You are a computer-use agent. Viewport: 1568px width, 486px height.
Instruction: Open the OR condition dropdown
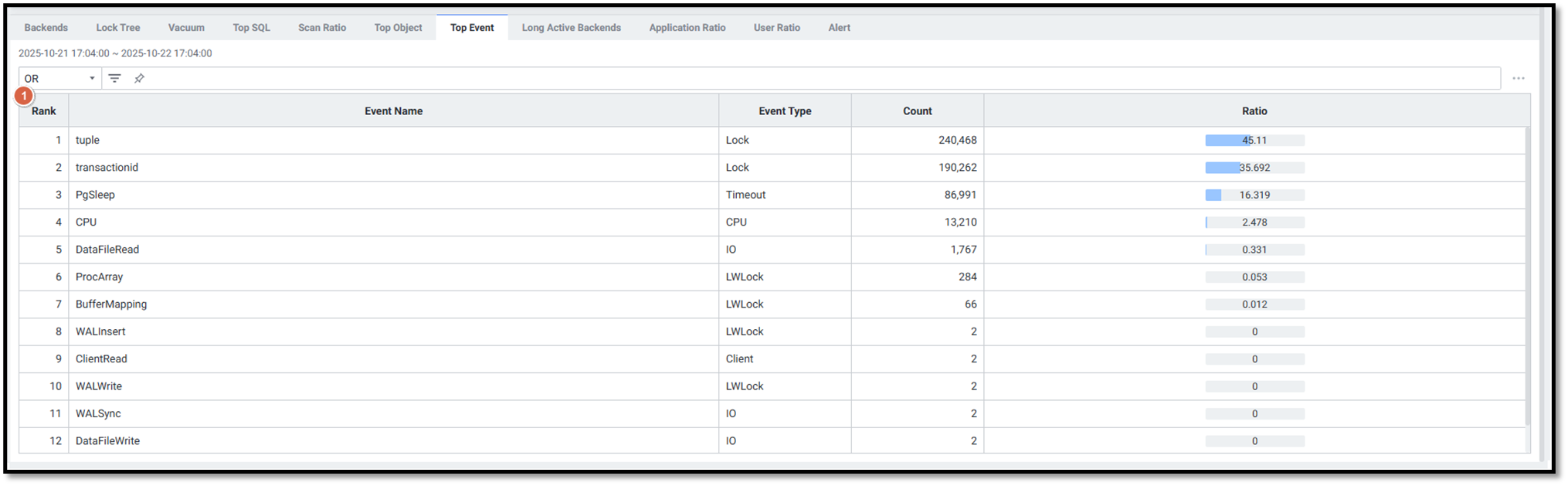click(59, 78)
